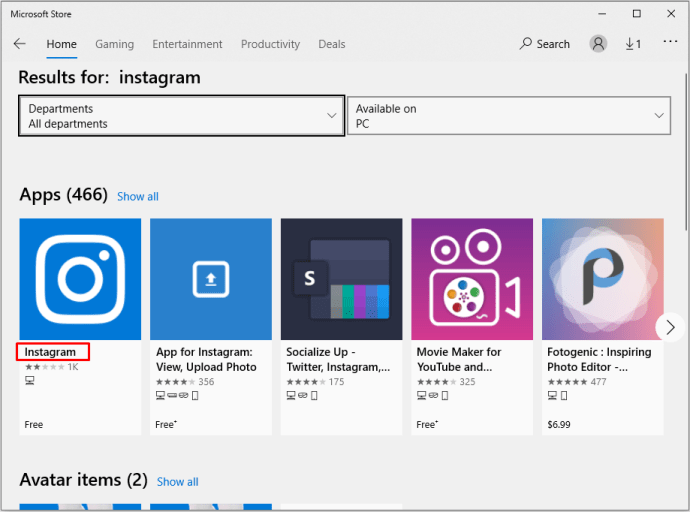Open the user account profile icon
Viewport: 690px width, 512px height.
(598, 44)
